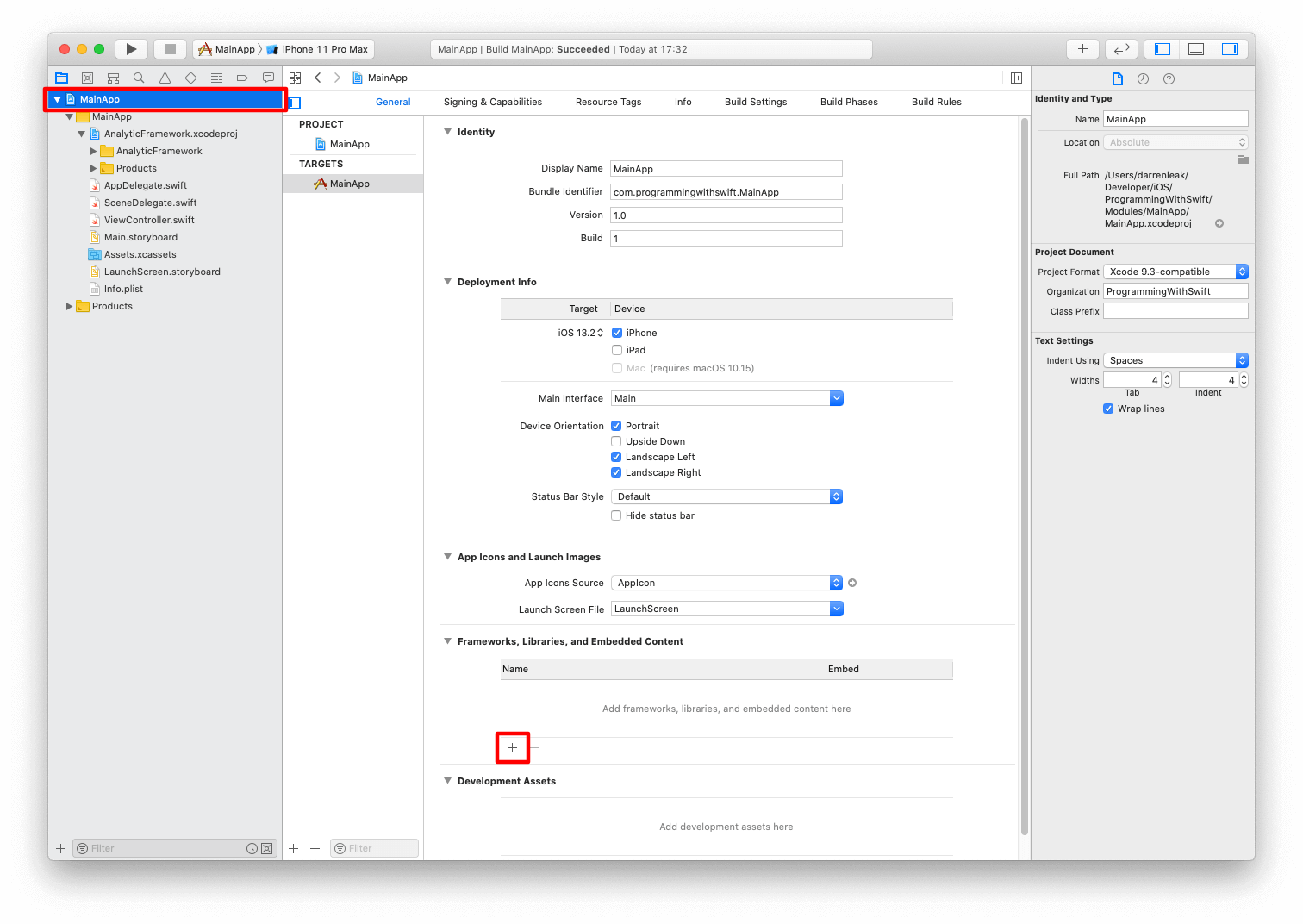
Task: Switch to Info tab
Action: tap(683, 102)
